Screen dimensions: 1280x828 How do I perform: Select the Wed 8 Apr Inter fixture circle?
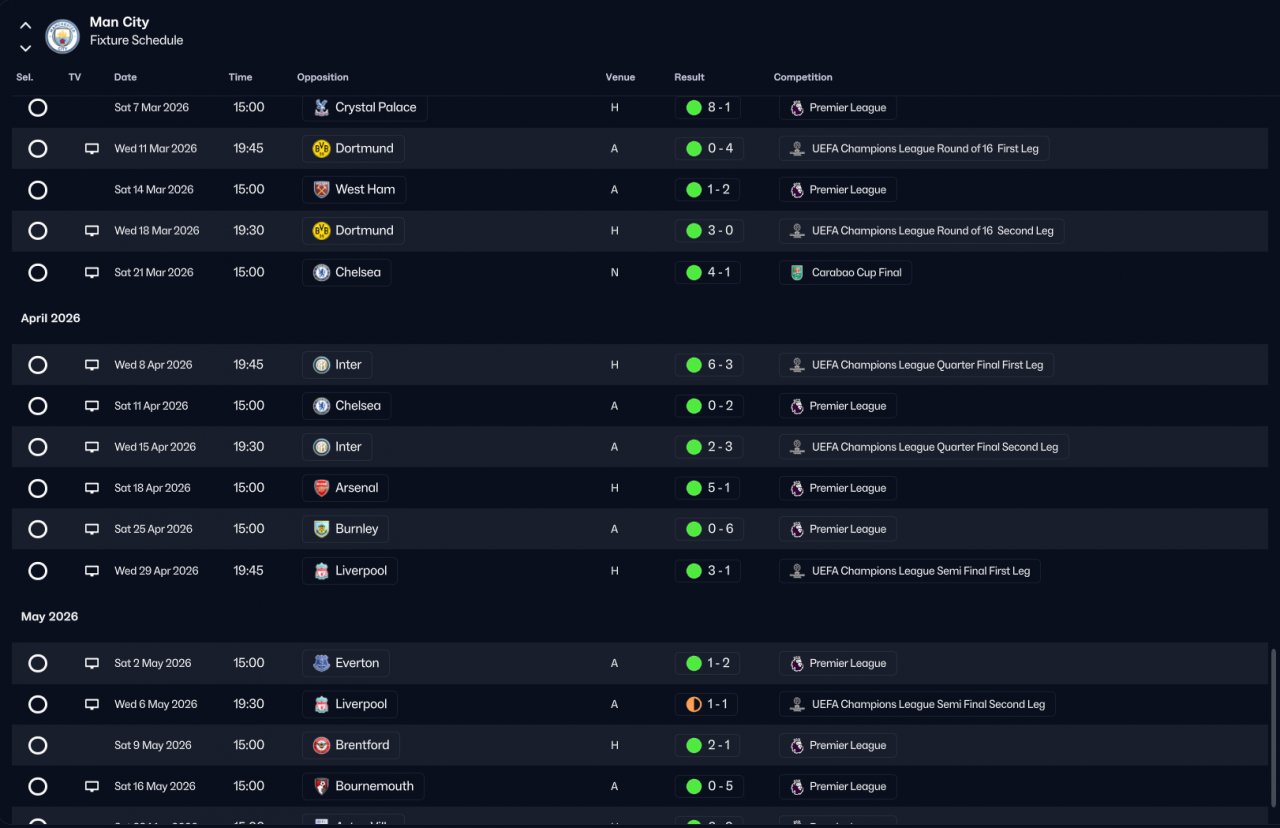(x=38, y=365)
